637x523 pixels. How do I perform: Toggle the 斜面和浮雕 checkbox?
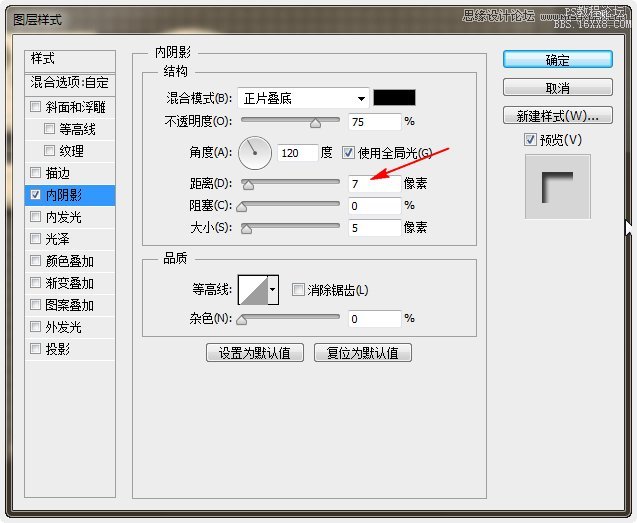[35, 106]
